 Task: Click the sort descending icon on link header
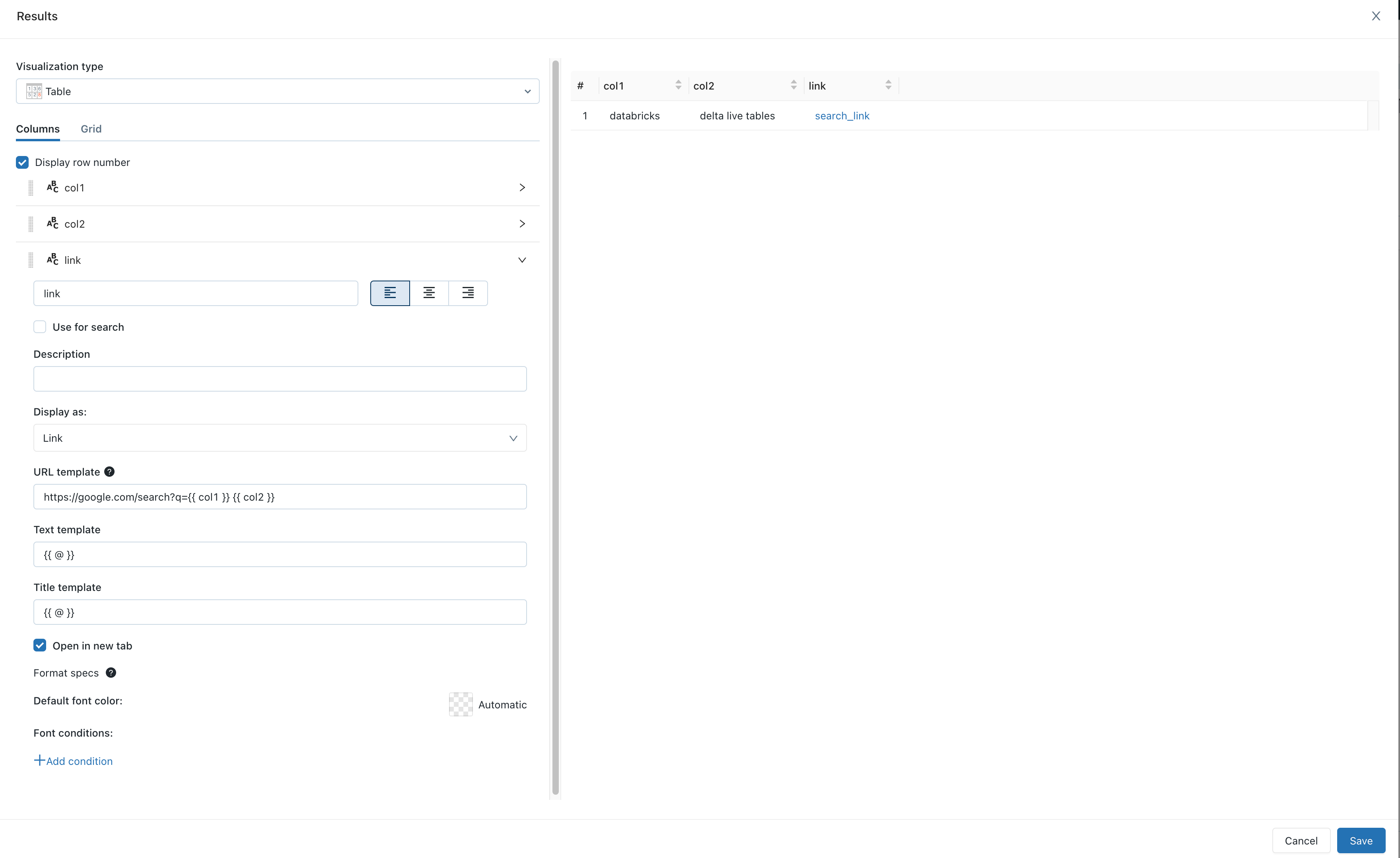pos(888,88)
